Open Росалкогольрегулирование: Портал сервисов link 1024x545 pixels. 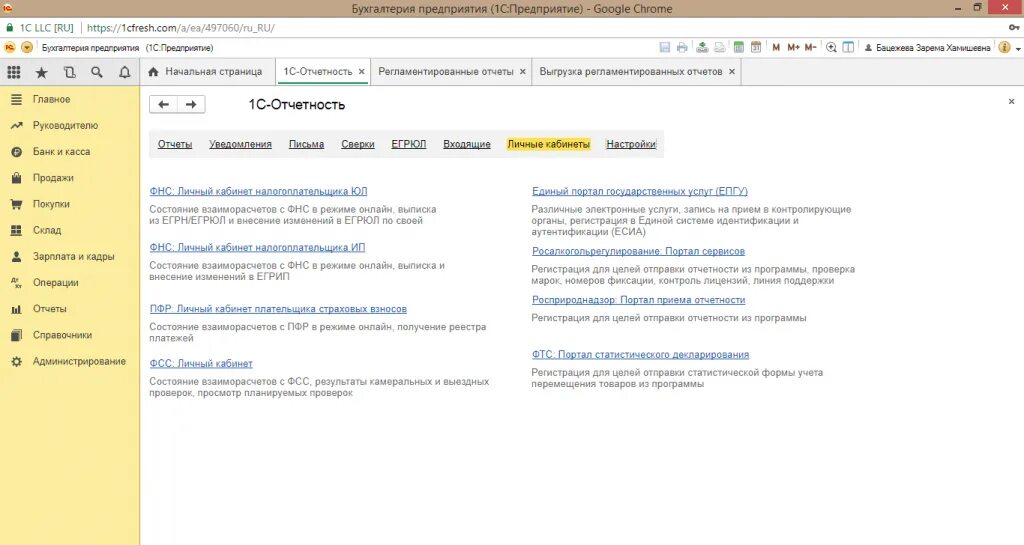point(638,251)
